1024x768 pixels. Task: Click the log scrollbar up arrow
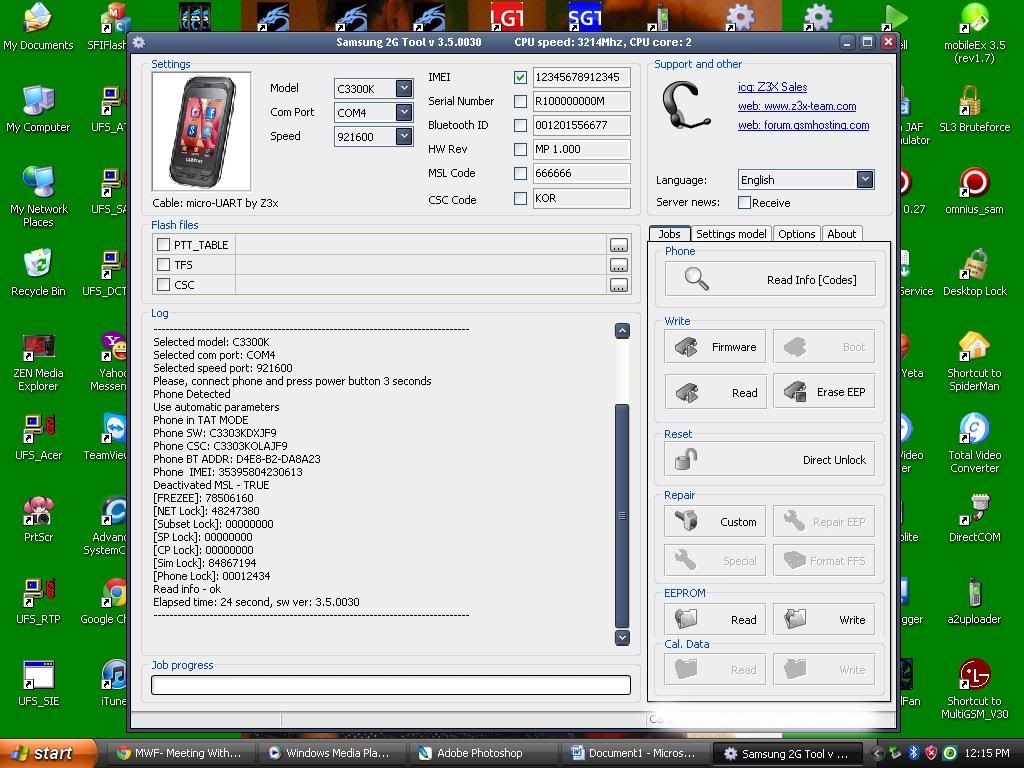point(622,330)
